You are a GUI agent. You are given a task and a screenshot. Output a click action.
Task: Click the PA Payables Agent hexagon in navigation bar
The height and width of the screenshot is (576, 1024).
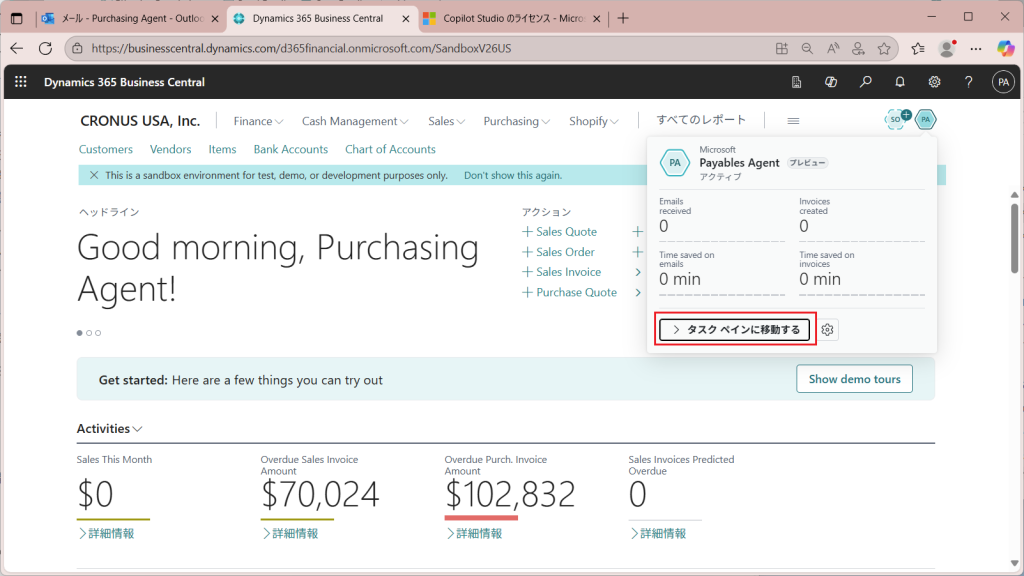click(x=925, y=119)
